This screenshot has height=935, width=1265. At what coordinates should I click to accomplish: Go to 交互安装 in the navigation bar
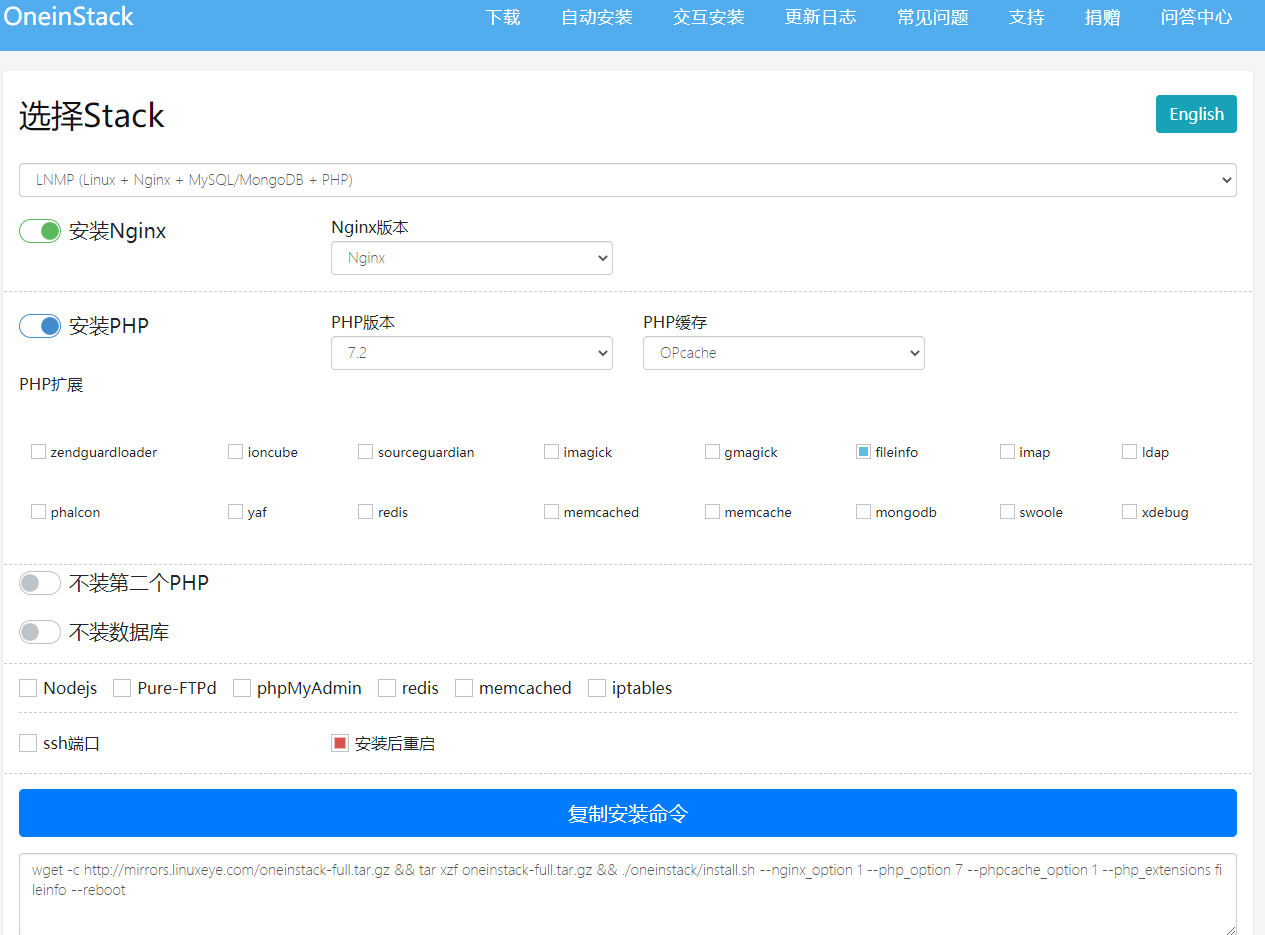tap(709, 17)
